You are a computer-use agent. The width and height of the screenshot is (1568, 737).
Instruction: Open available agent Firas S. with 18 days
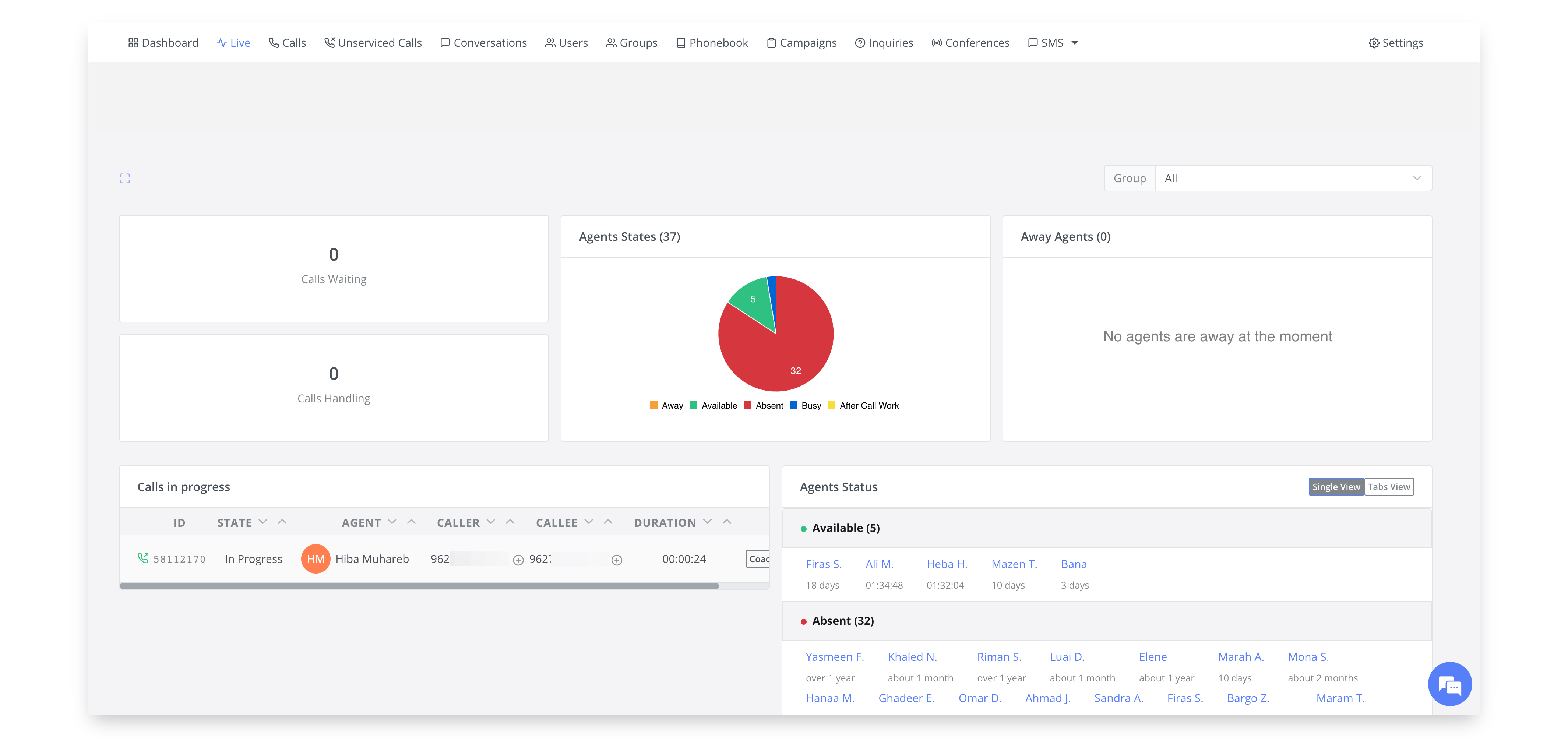[824, 564]
